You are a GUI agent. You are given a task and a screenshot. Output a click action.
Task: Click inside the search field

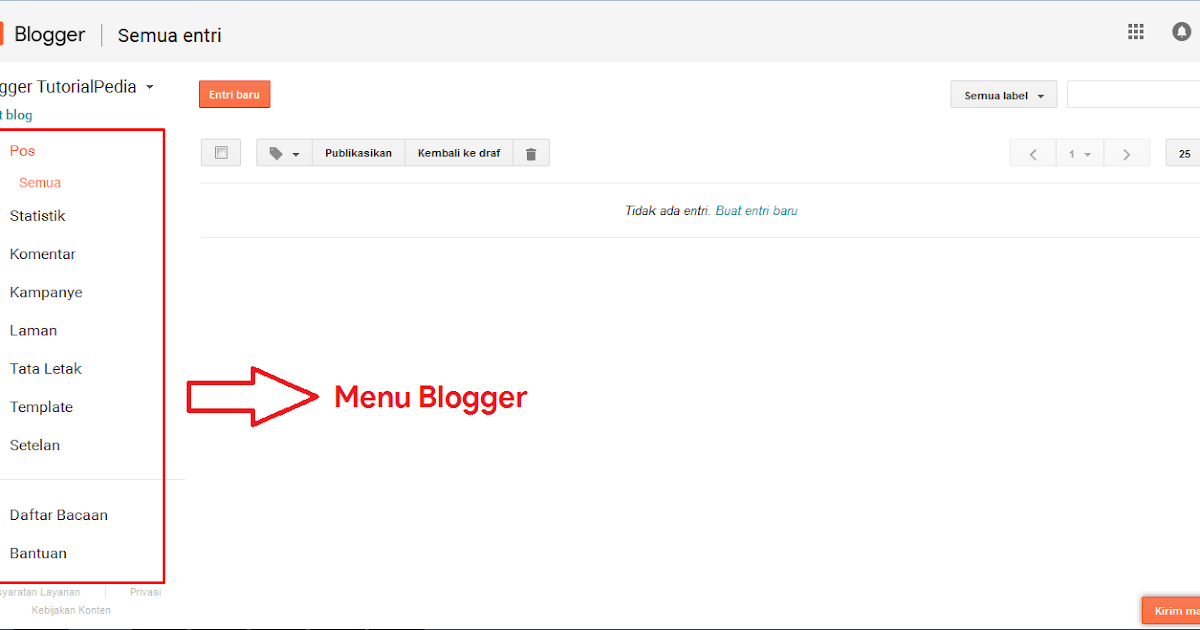click(x=1140, y=94)
